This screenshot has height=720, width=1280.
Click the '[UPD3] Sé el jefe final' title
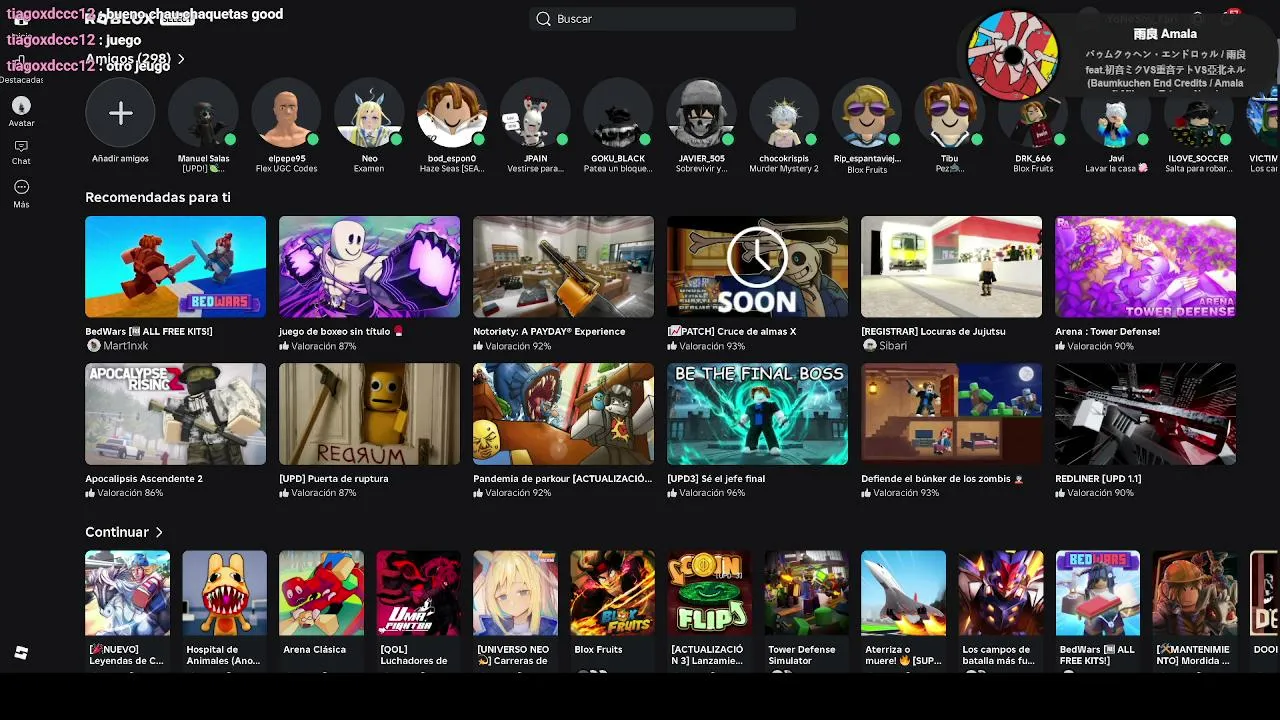716,479
